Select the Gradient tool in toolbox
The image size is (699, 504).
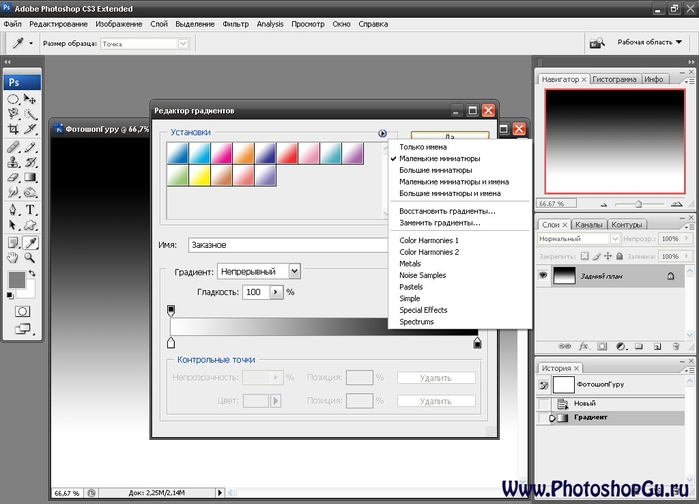(30, 177)
